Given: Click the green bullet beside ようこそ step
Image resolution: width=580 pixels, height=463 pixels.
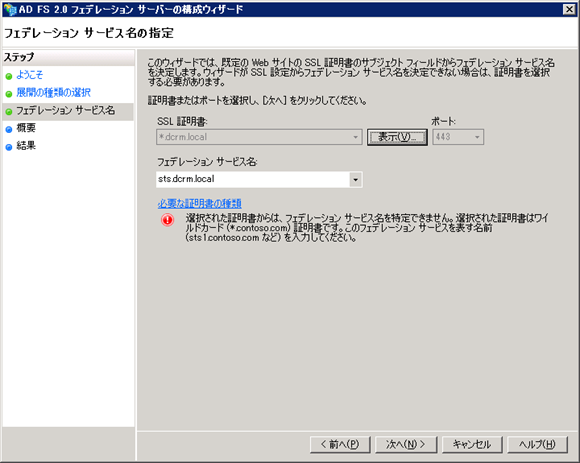Looking at the screenshot, I should (9, 77).
